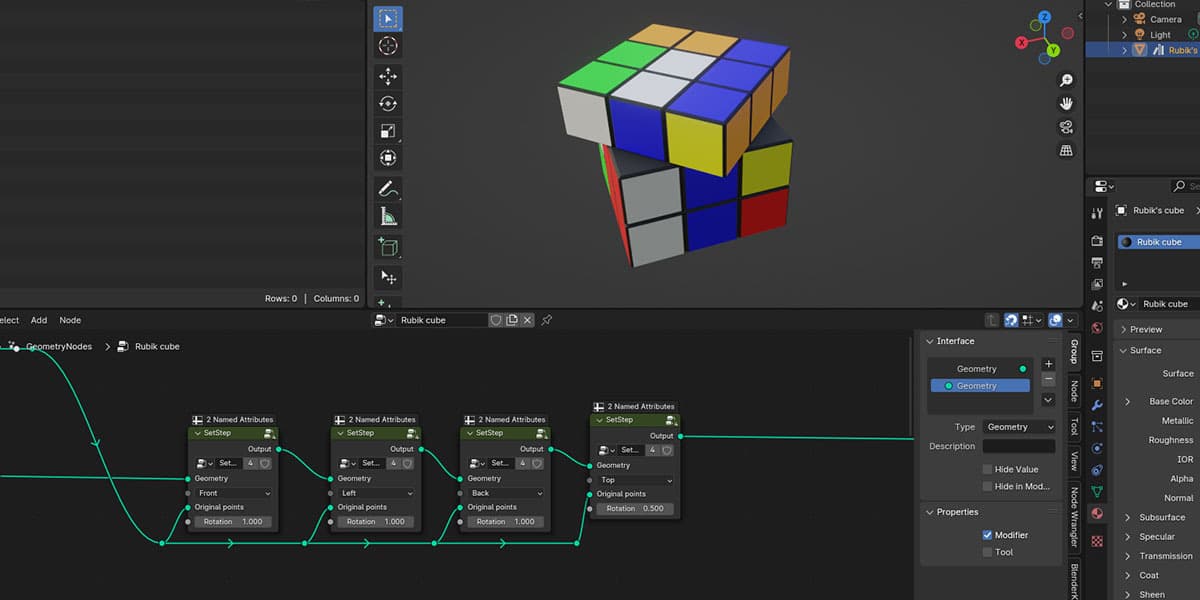The height and width of the screenshot is (600, 1200).
Task: Select the Rubik cube material slot
Action: [1157, 242]
